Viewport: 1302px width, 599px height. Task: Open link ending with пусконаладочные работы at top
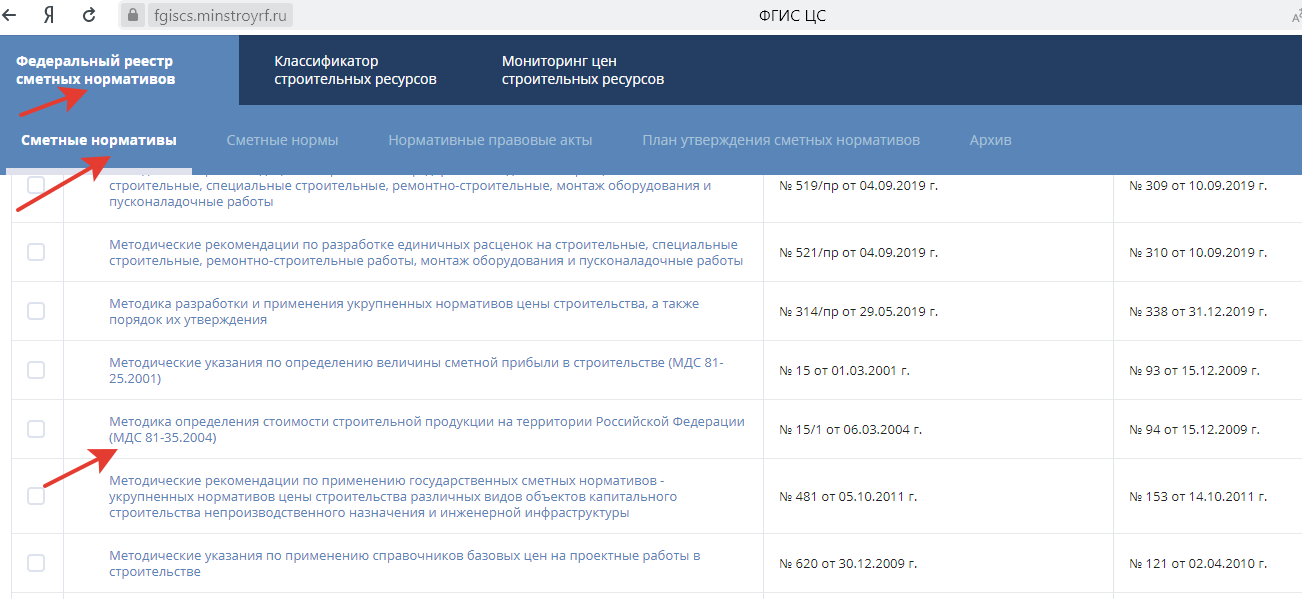coord(410,193)
